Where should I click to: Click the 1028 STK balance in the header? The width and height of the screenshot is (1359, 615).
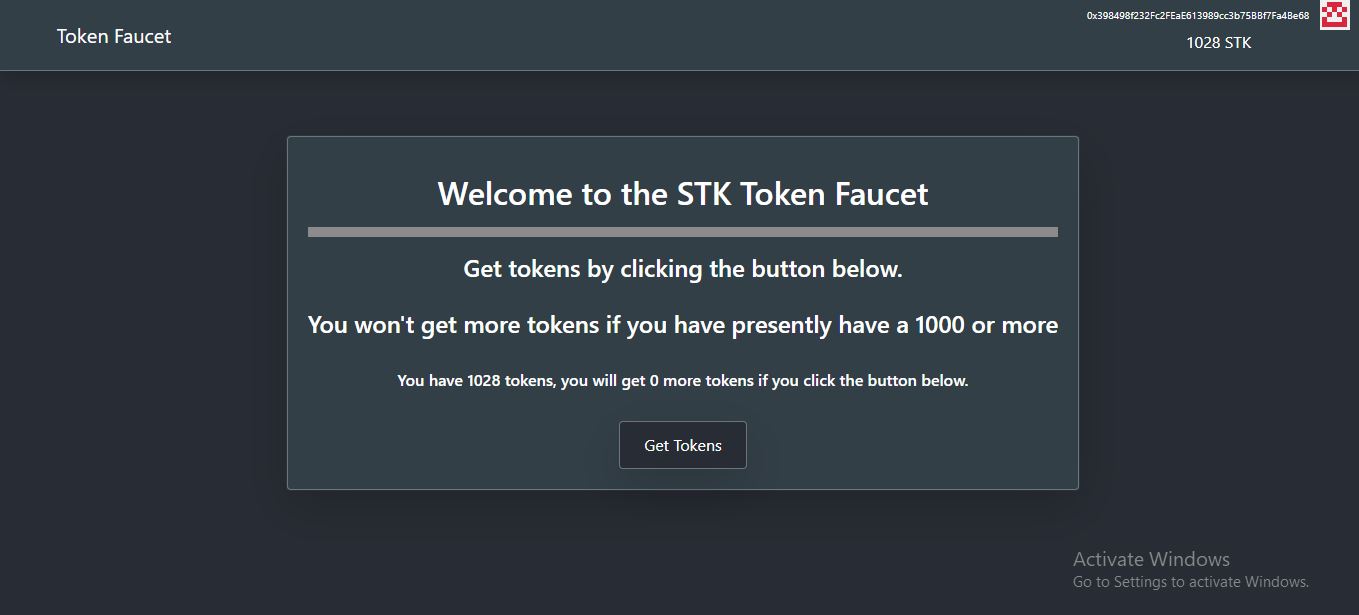(x=1218, y=43)
